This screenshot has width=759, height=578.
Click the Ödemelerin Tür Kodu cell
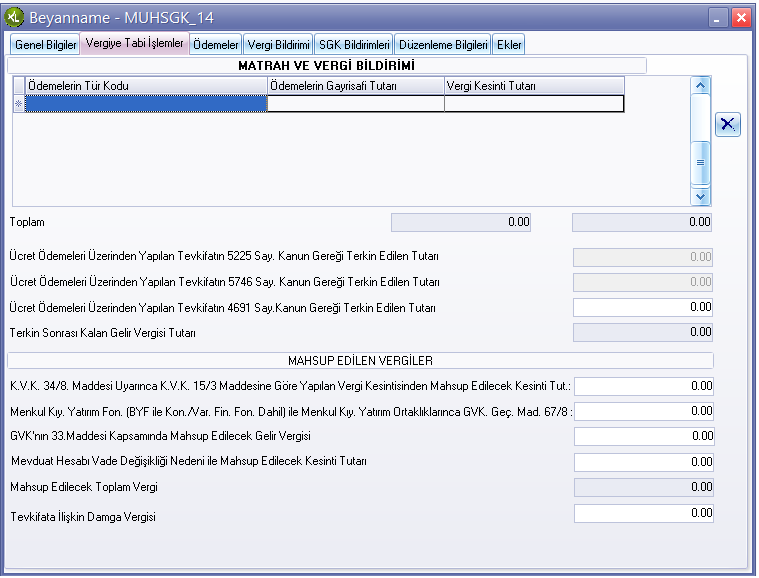146,103
